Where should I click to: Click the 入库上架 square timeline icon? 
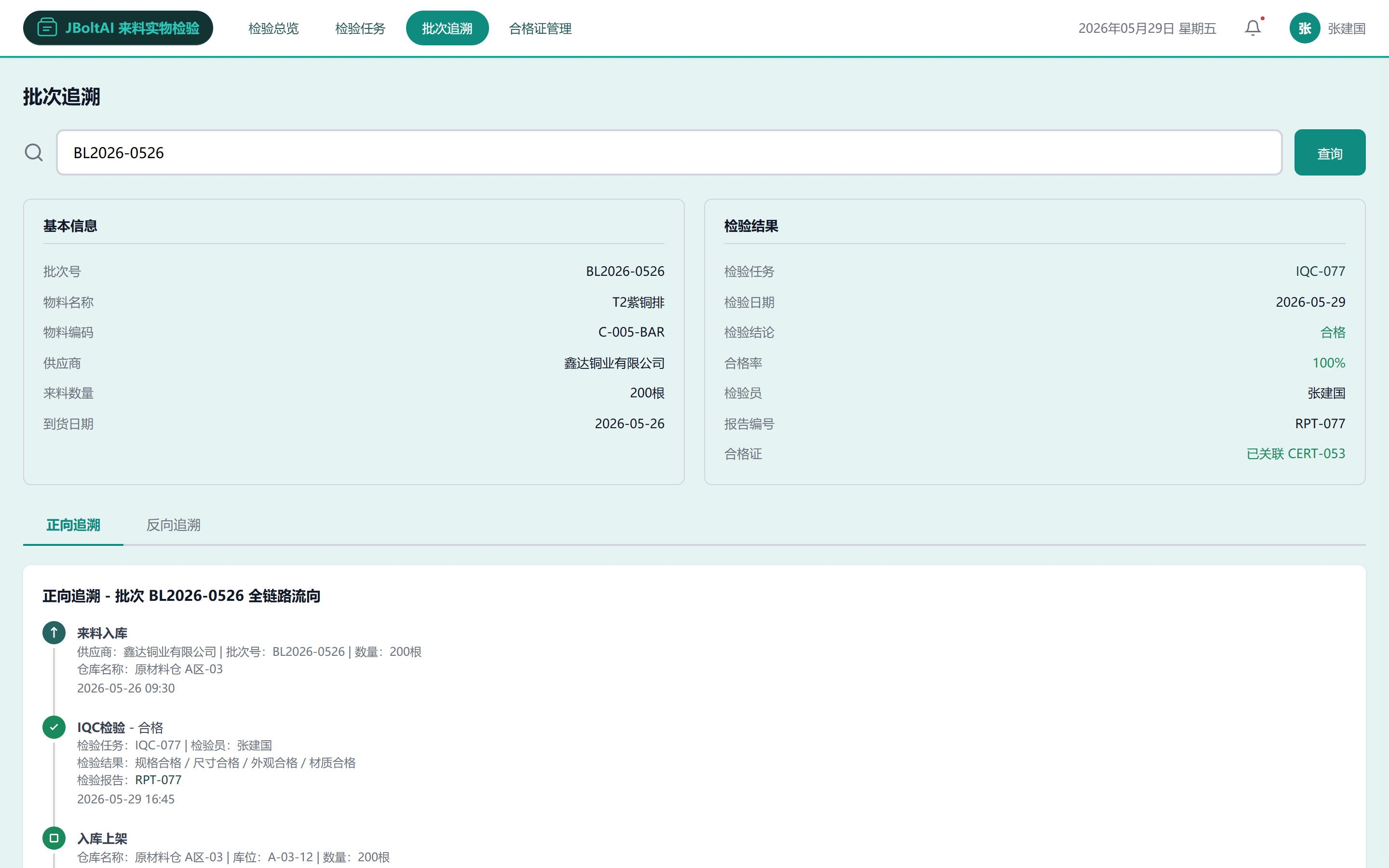tap(54, 838)
